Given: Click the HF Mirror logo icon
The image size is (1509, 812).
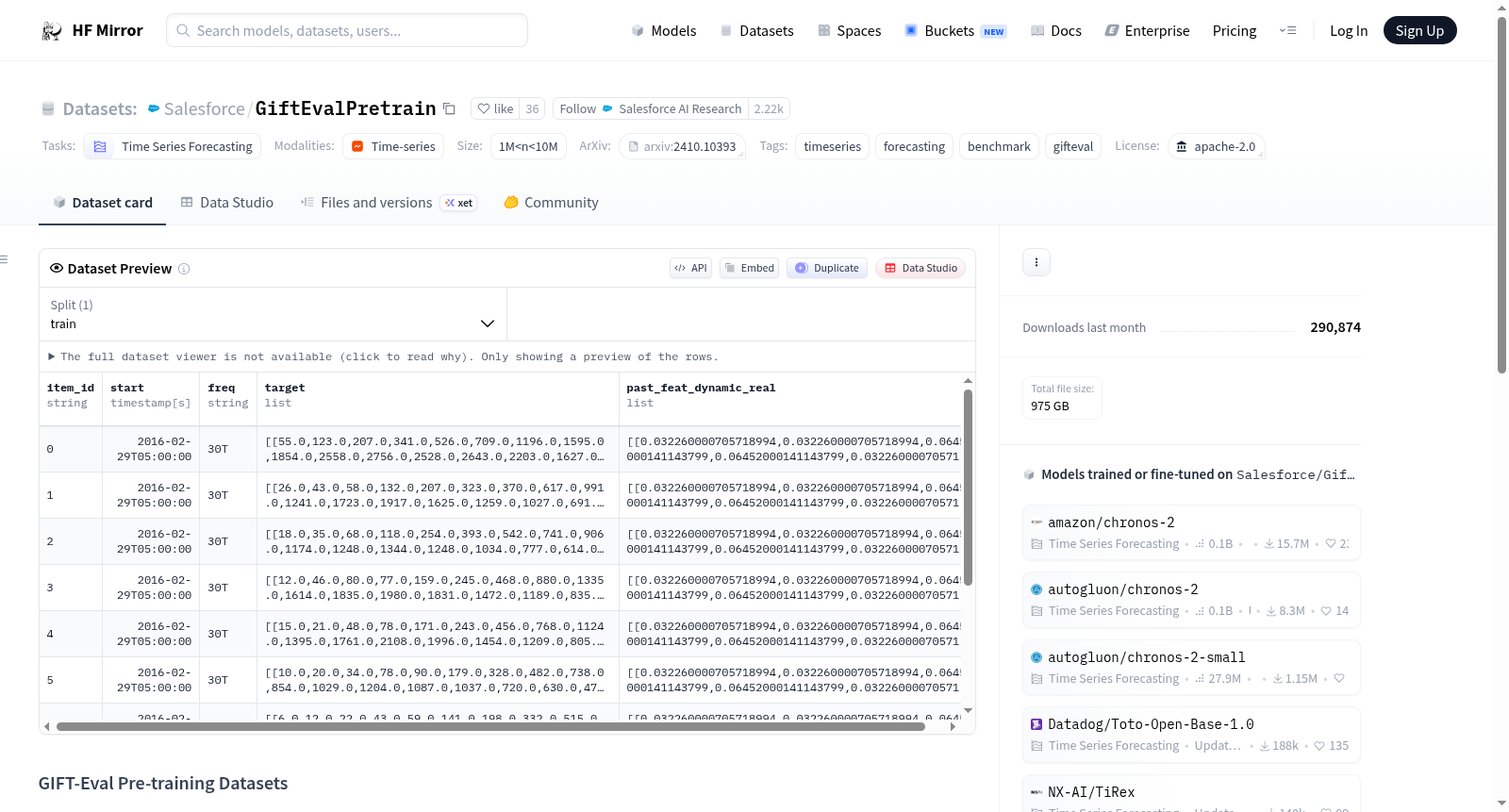Looking at the screenshot, I should click(x=52, y=31).
